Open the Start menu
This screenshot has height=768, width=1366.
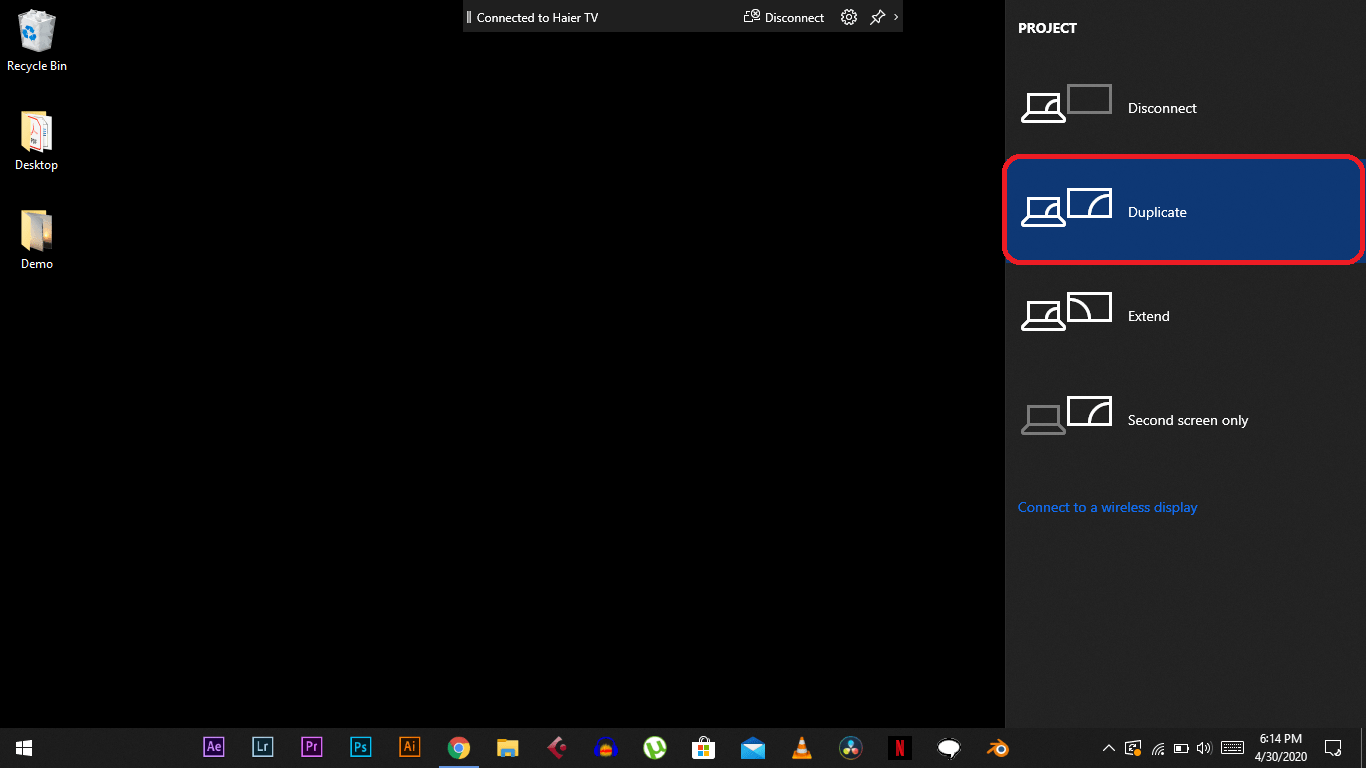click(22, 747)
